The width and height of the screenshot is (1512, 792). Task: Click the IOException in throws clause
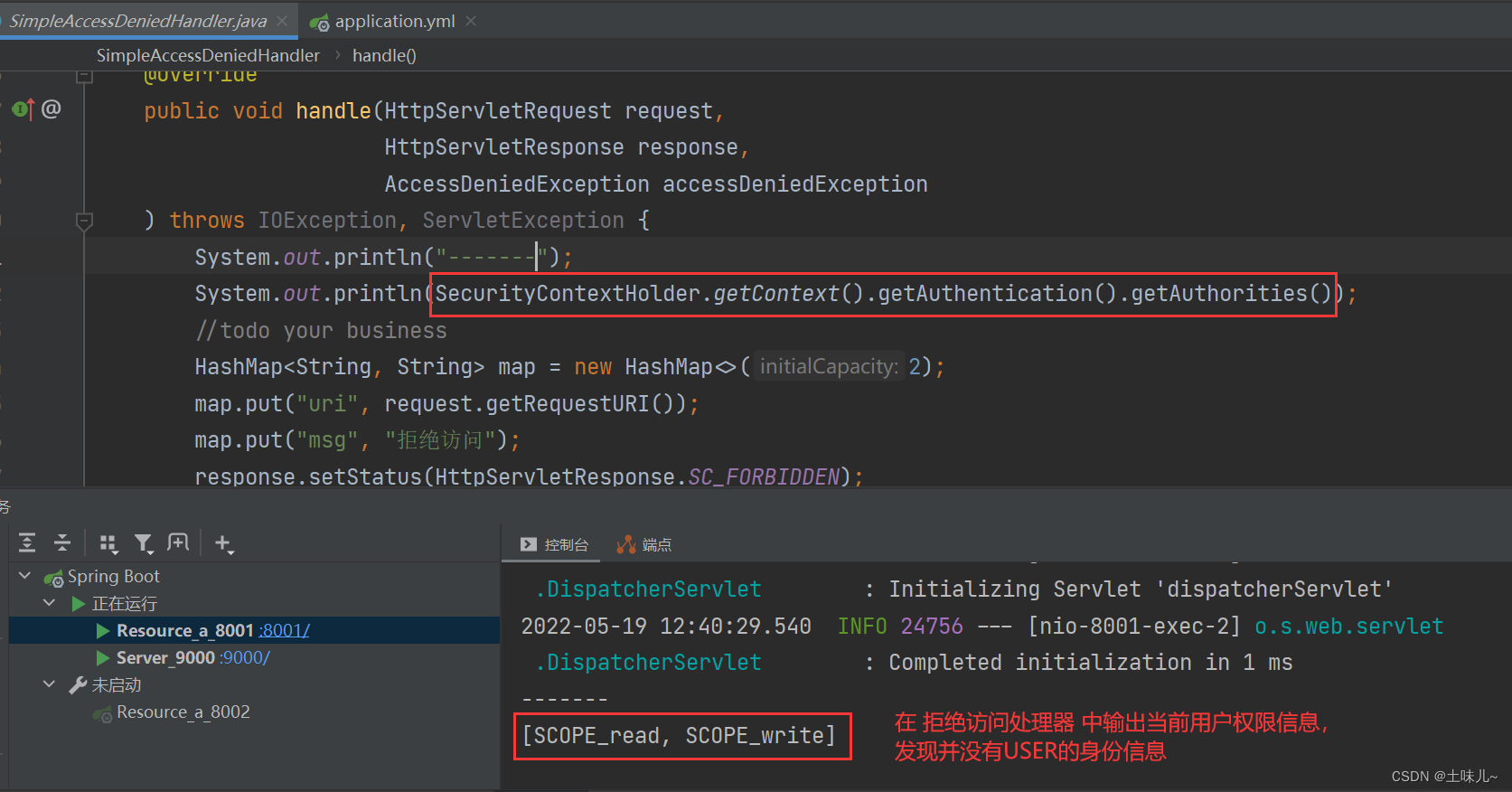click(327, 221)
